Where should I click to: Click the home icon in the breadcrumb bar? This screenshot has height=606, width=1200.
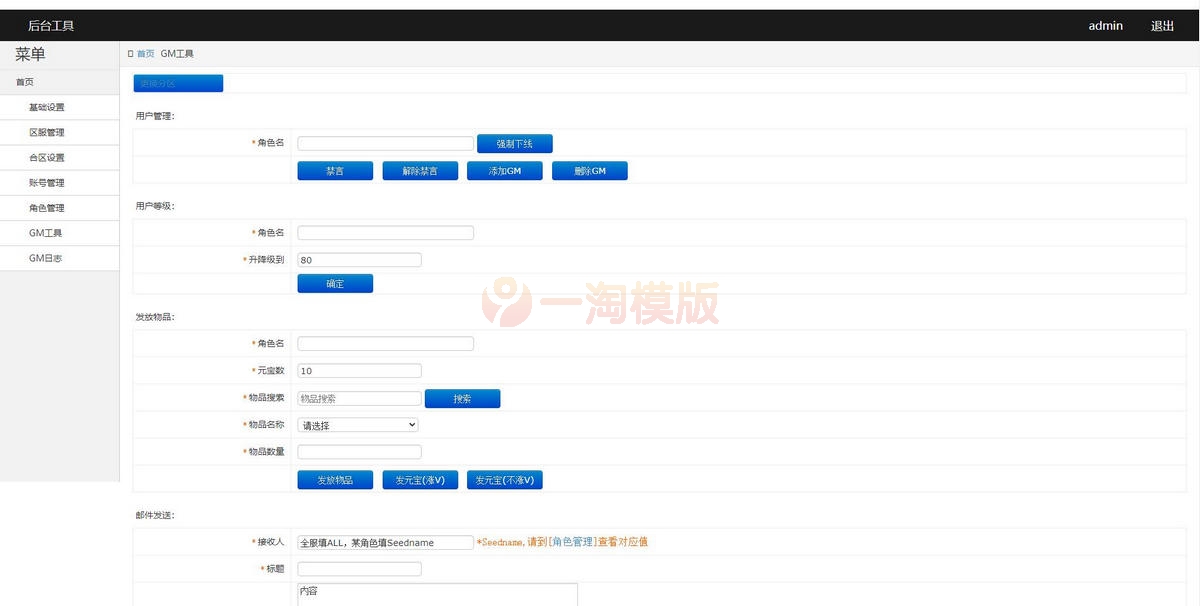point(130,54)
